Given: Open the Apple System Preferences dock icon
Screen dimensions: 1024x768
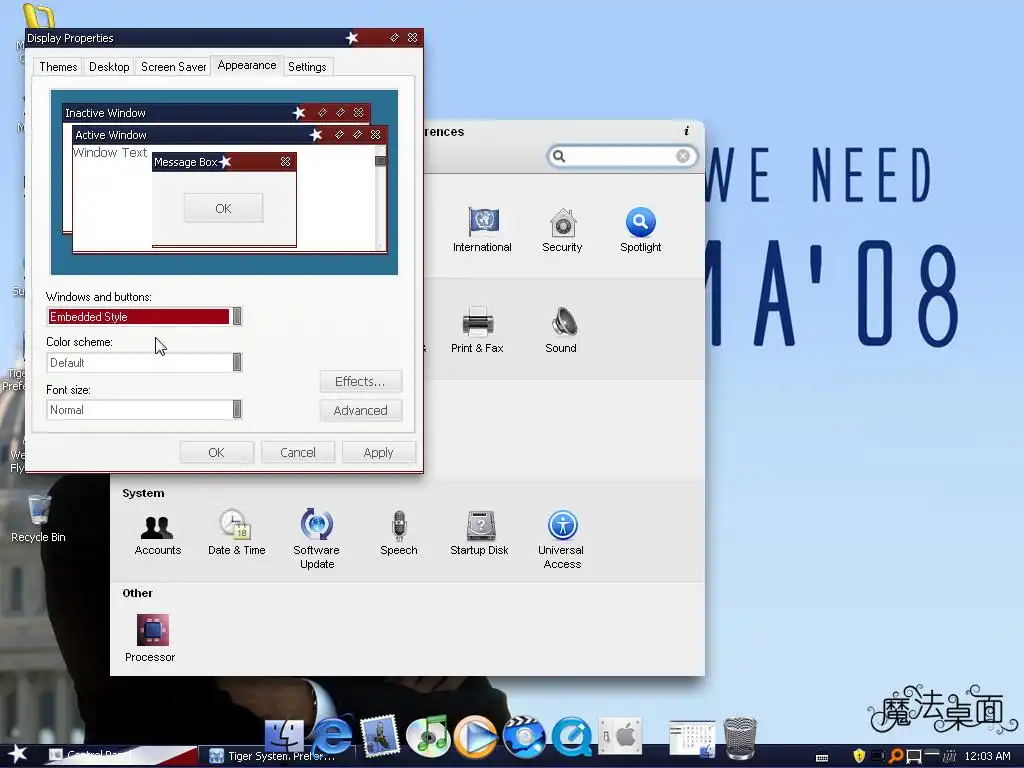Looking at the screenshot, I should 620,736.
